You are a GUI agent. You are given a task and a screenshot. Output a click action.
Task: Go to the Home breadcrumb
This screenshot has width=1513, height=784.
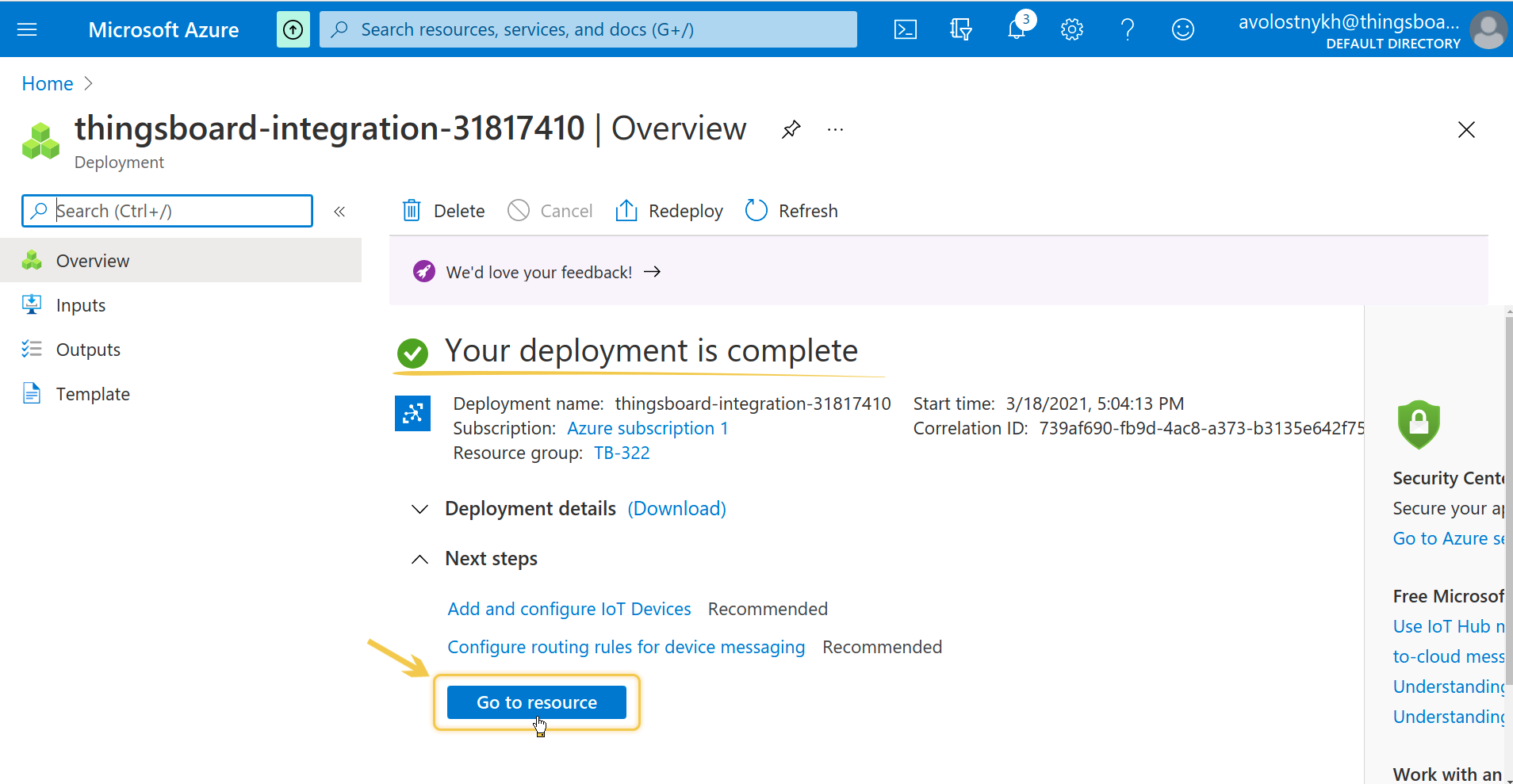48,83
